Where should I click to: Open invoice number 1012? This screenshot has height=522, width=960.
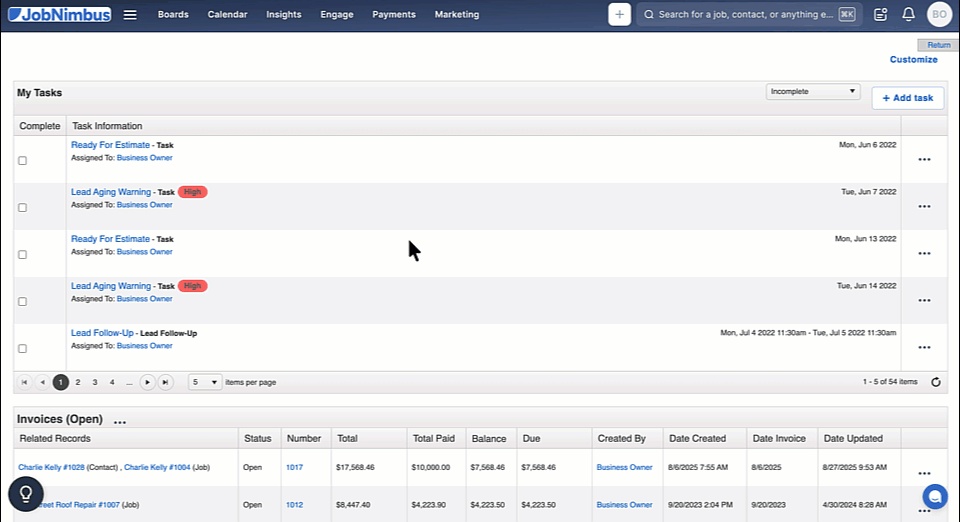[x=294, y=505]
